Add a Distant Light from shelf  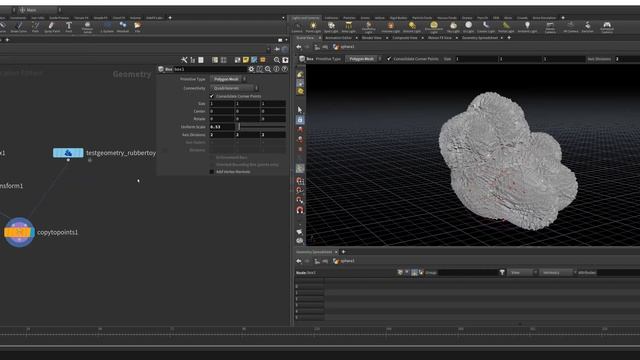pos(411,27)
